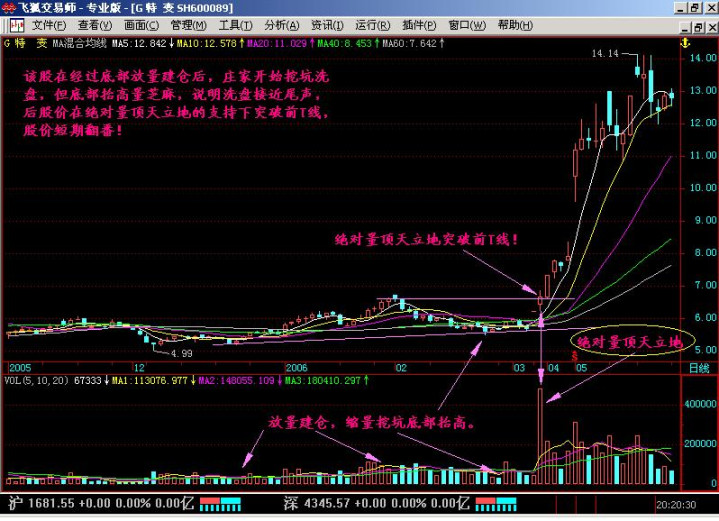Click the yellow anchor icon above price axis
The height and width of the screenshot is (521, 719).
click(685, 44)
